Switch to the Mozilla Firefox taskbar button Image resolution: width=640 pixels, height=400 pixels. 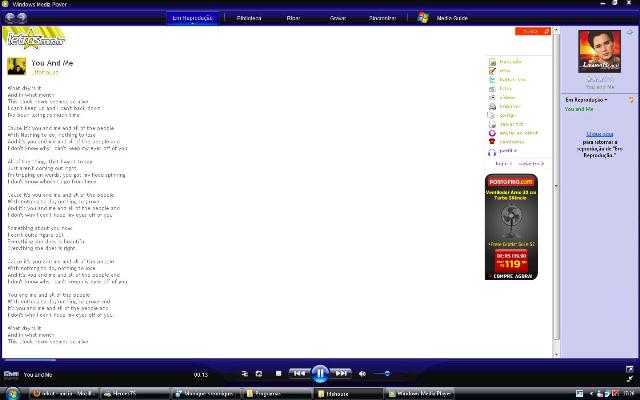64,393
